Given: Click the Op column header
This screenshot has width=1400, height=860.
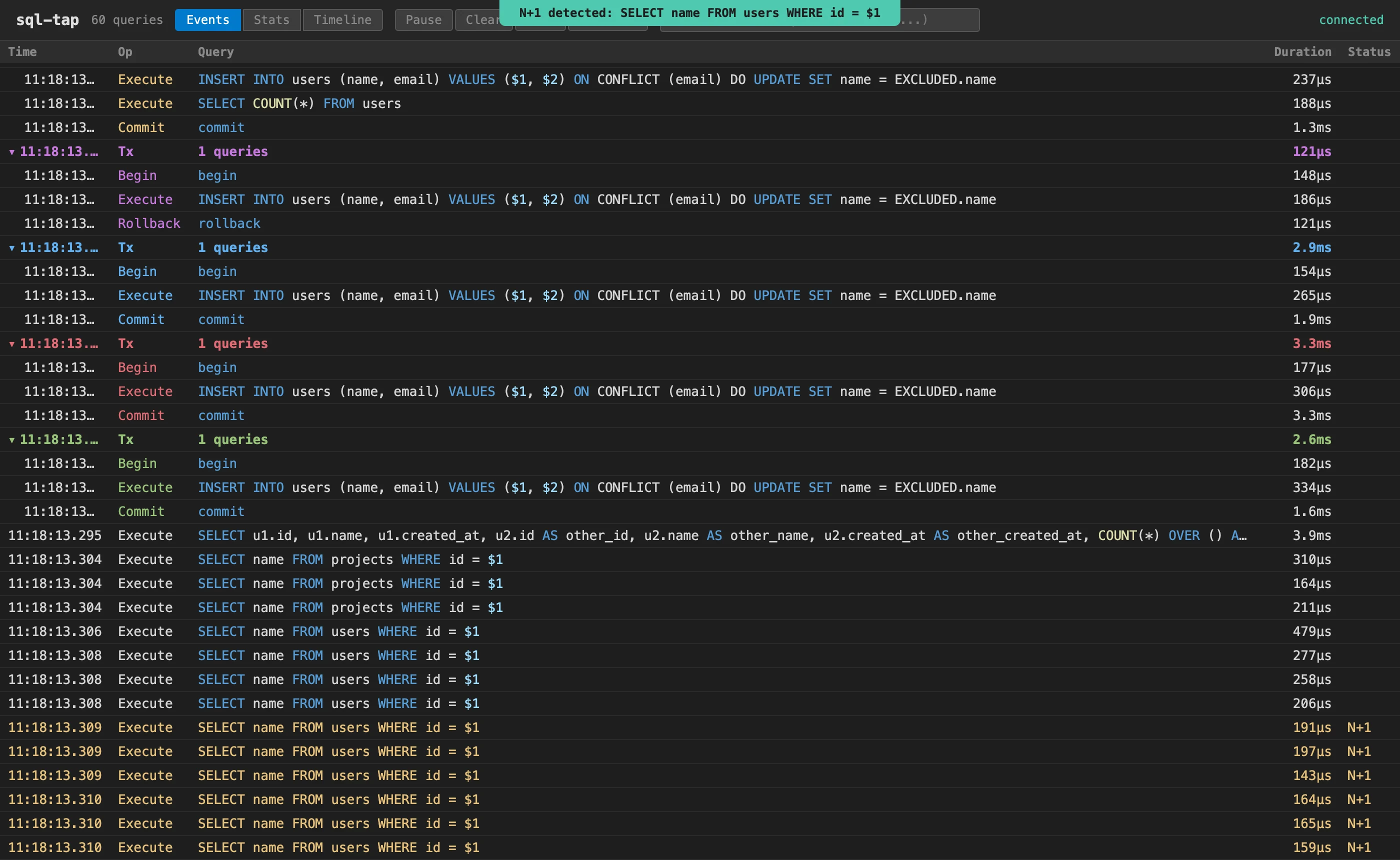Looking at the screenshot, I should pyautogui.click(x=125, y=52).
